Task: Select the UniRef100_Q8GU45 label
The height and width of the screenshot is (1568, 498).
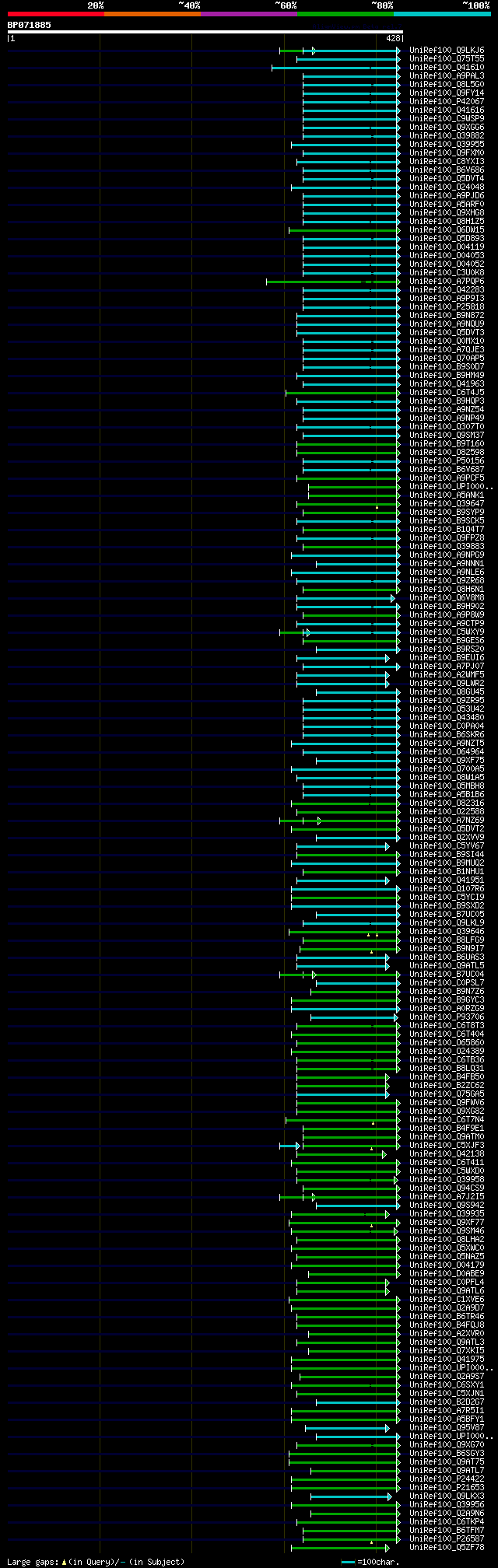Action: tap(447, 691)
